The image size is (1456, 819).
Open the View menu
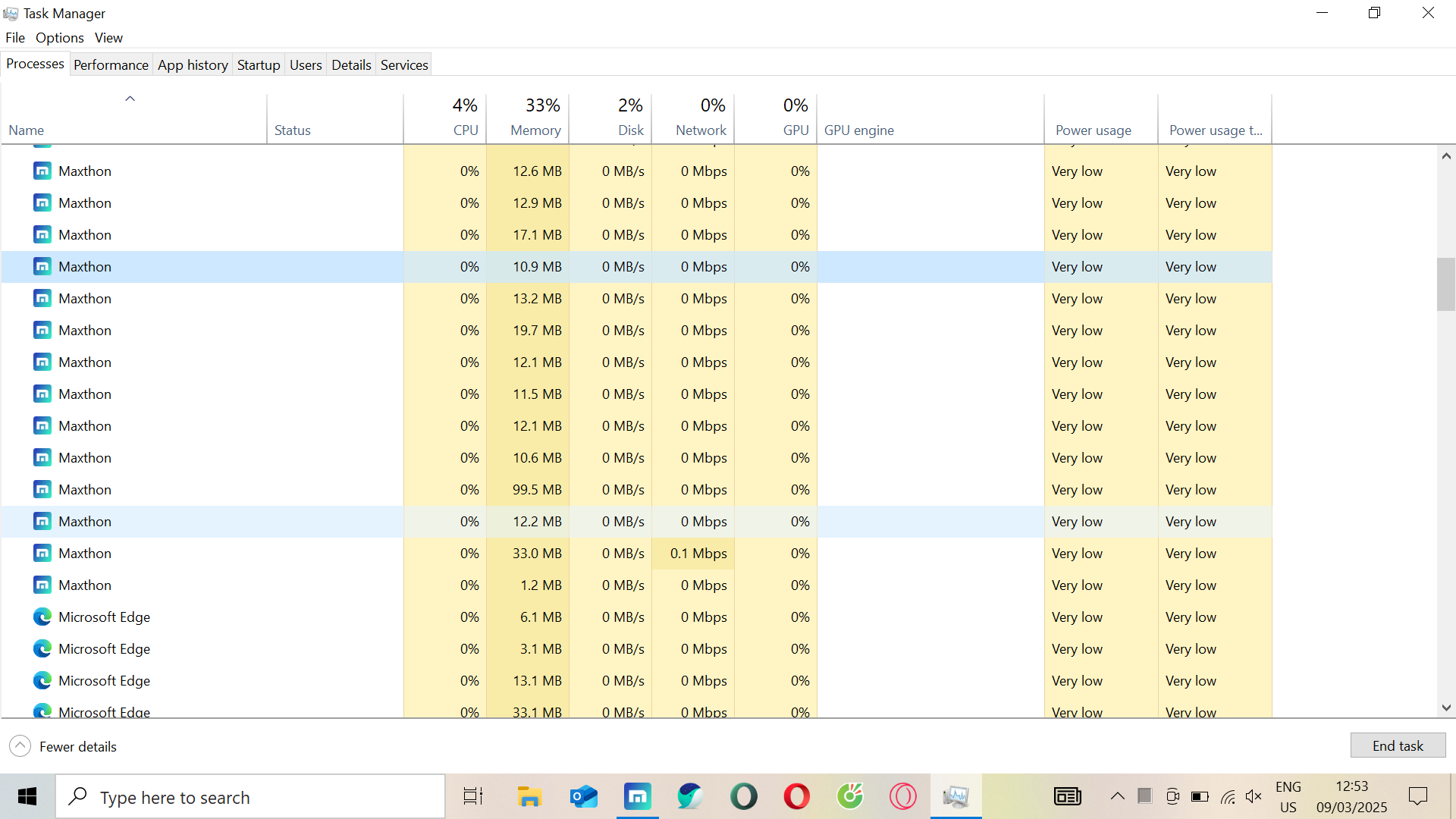108,38
